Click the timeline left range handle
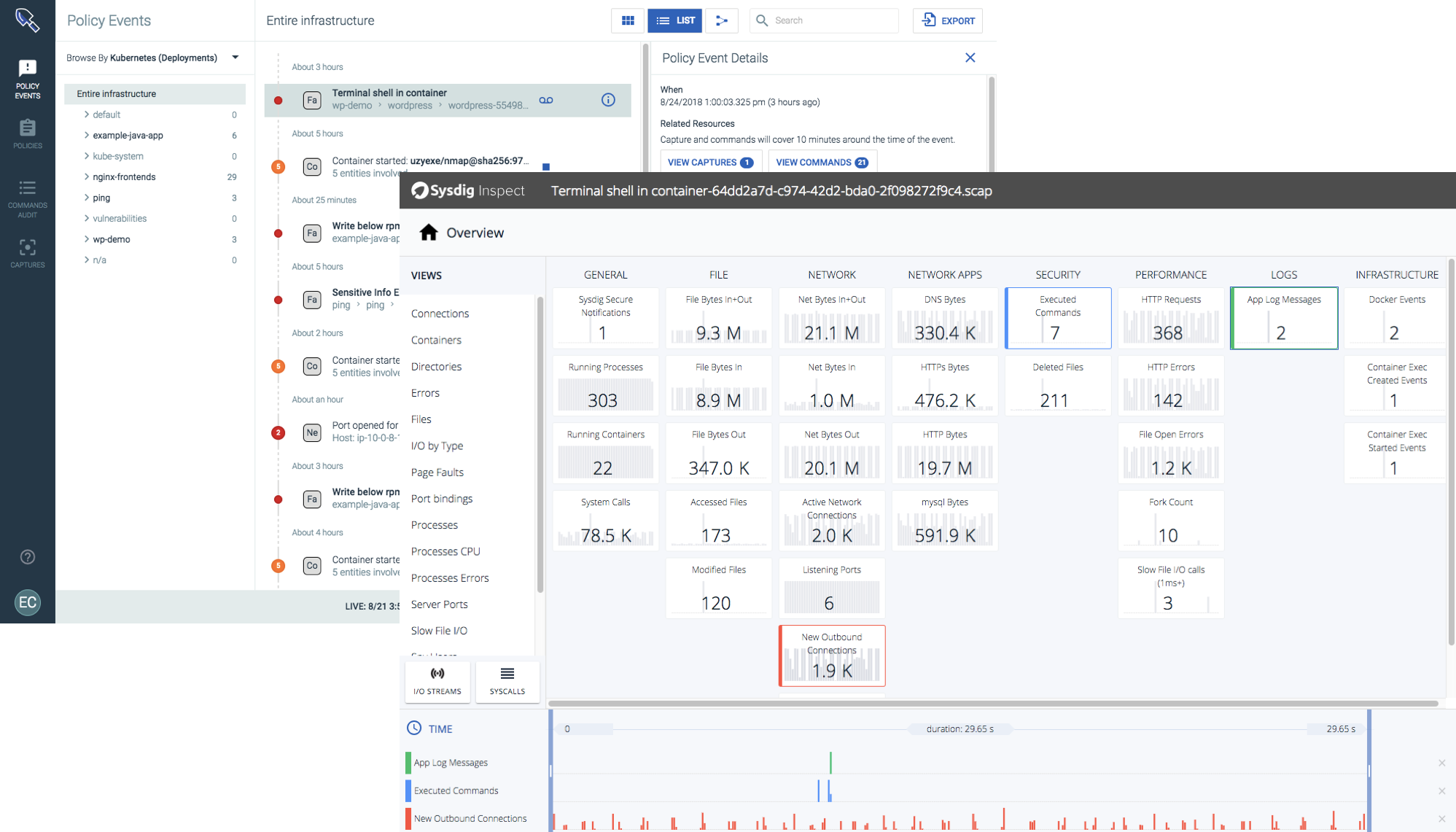Viewport: 1456px width, 832px height. [x=551, y=770]
